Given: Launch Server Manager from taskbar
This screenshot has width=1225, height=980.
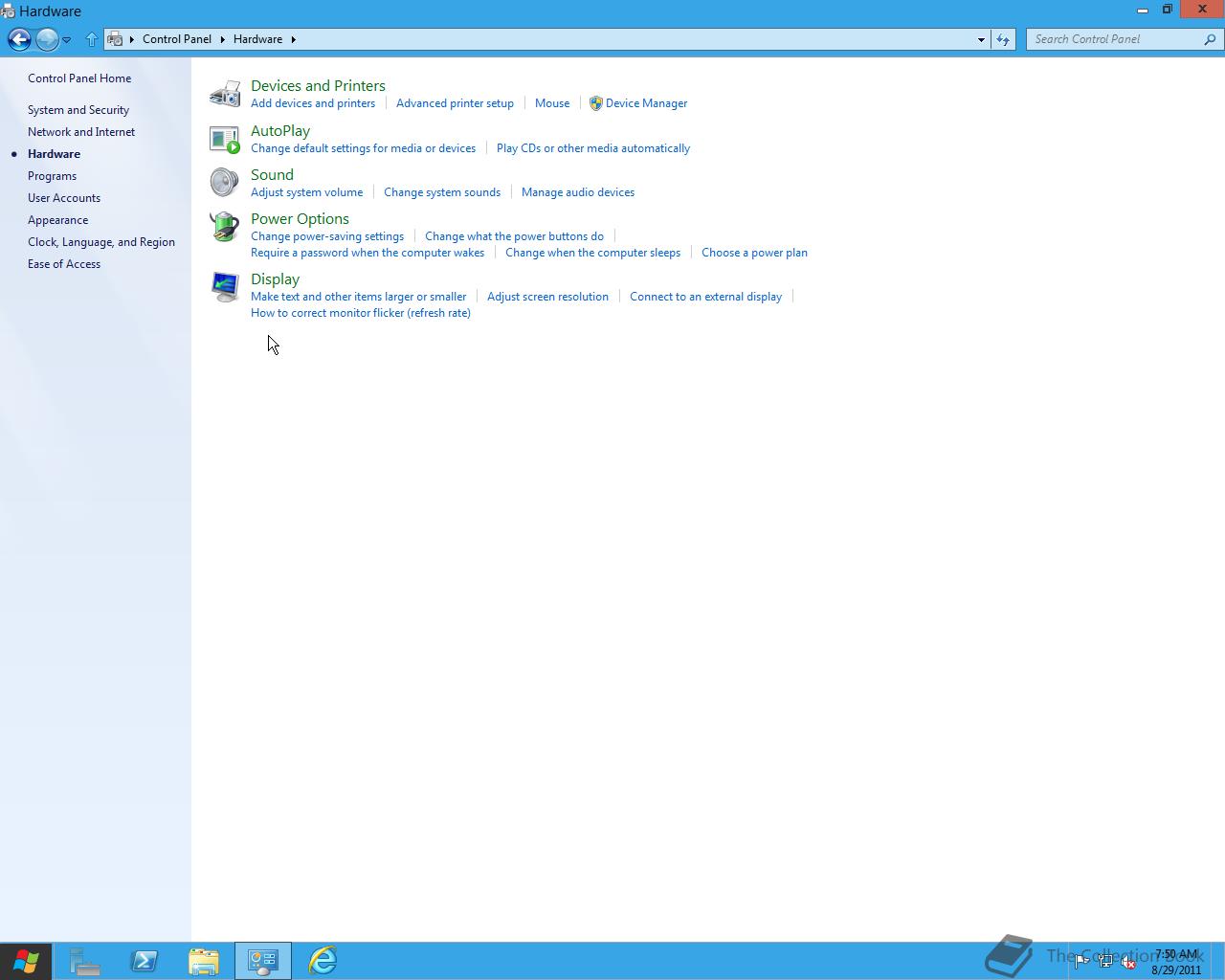Looking at the screenshot, I should tap(85, 961).
